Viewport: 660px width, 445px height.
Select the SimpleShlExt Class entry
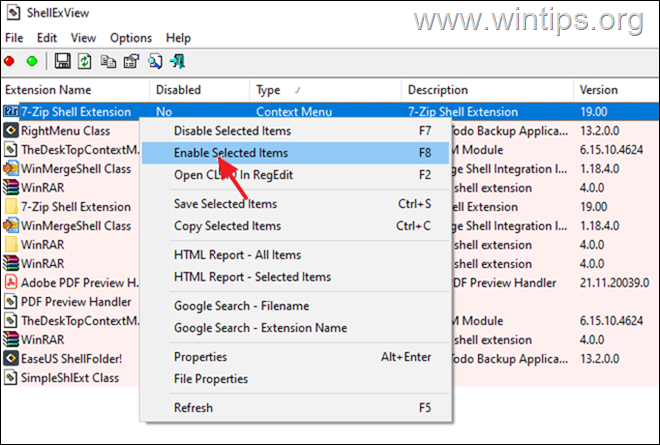(70, 378)
